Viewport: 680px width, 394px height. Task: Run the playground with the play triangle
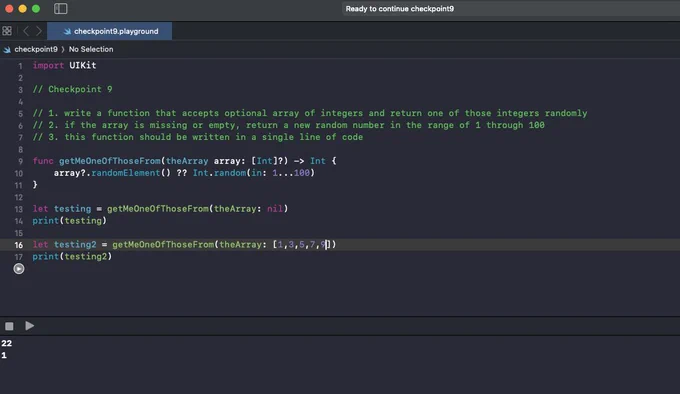point(29,326)
